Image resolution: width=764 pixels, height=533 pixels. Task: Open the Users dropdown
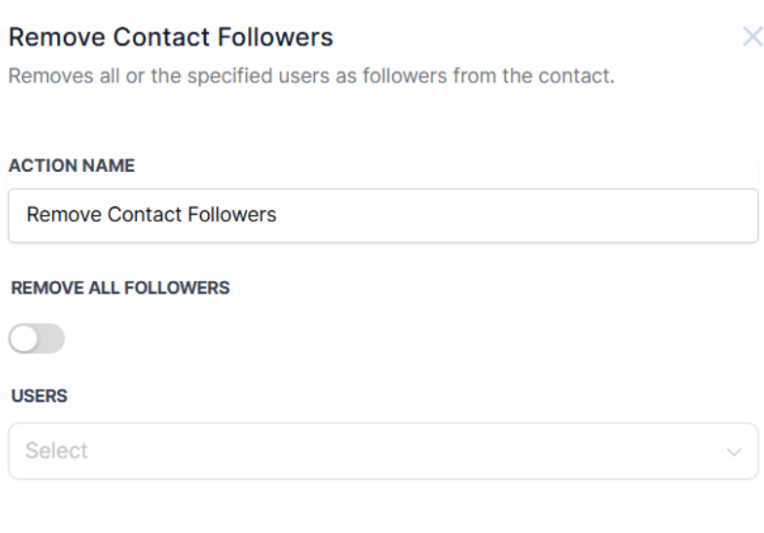(383, 451)
